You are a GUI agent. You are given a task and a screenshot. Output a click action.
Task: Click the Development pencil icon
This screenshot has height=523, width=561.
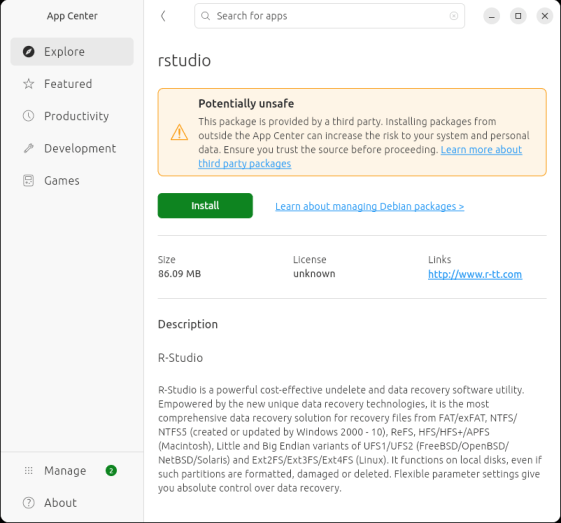click(29, 148)
